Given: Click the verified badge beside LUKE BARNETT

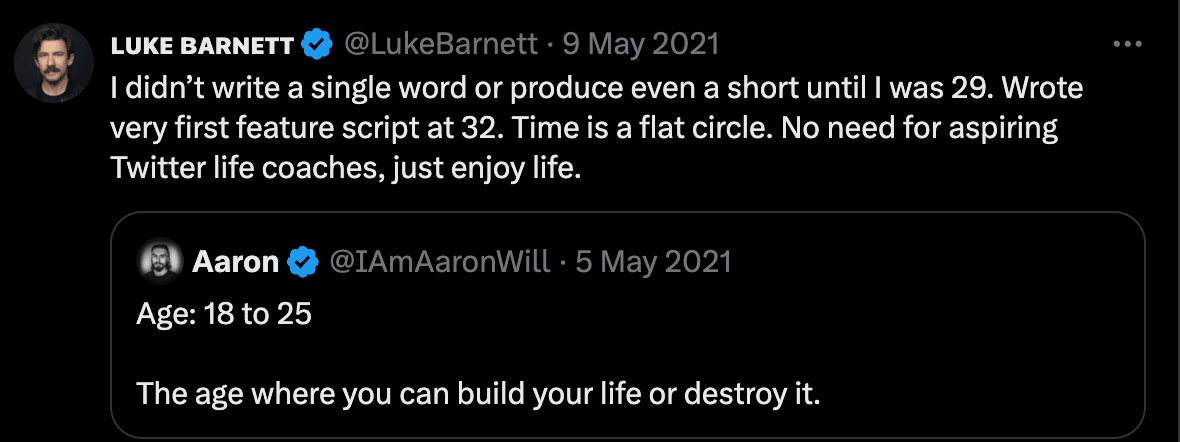Looking at the screenshot, I should coord(318,46).
